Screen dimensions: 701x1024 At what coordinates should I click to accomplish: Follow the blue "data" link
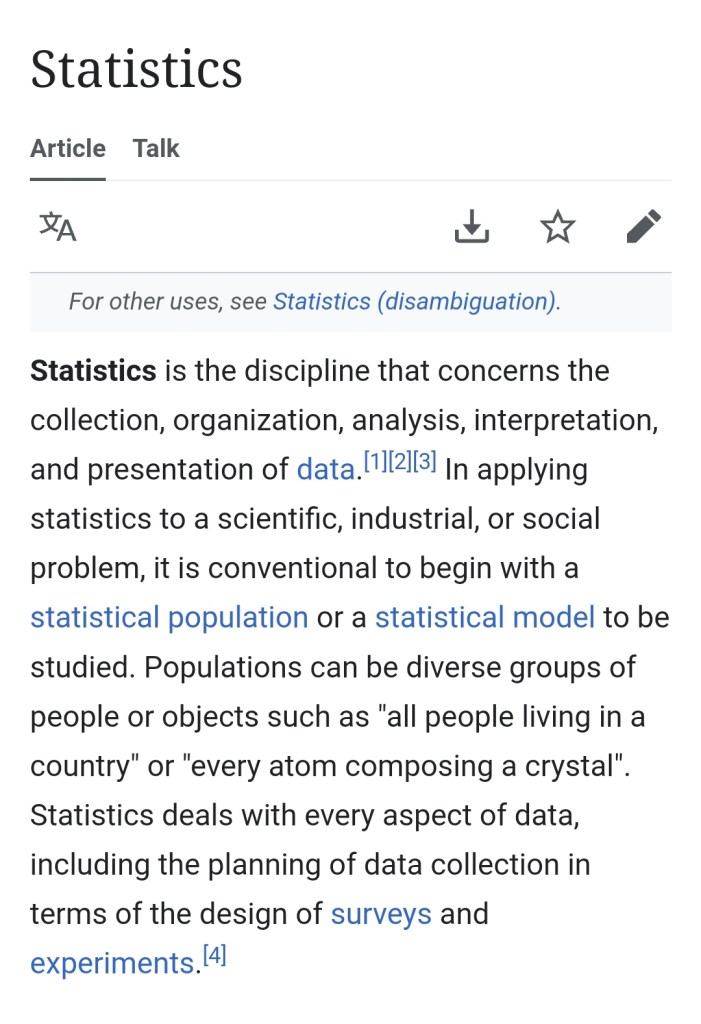pyautogui.click(x=326, y=469)
